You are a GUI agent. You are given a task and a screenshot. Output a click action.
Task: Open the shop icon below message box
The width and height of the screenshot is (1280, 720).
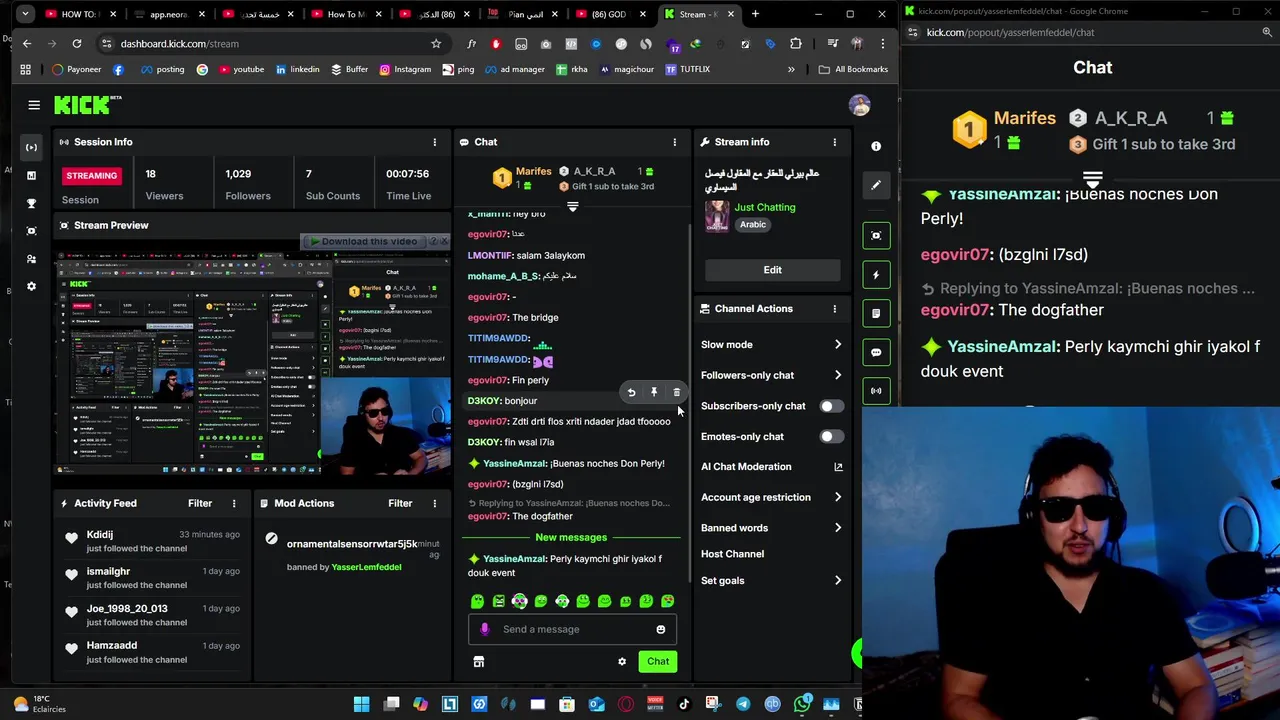point(478,661)
